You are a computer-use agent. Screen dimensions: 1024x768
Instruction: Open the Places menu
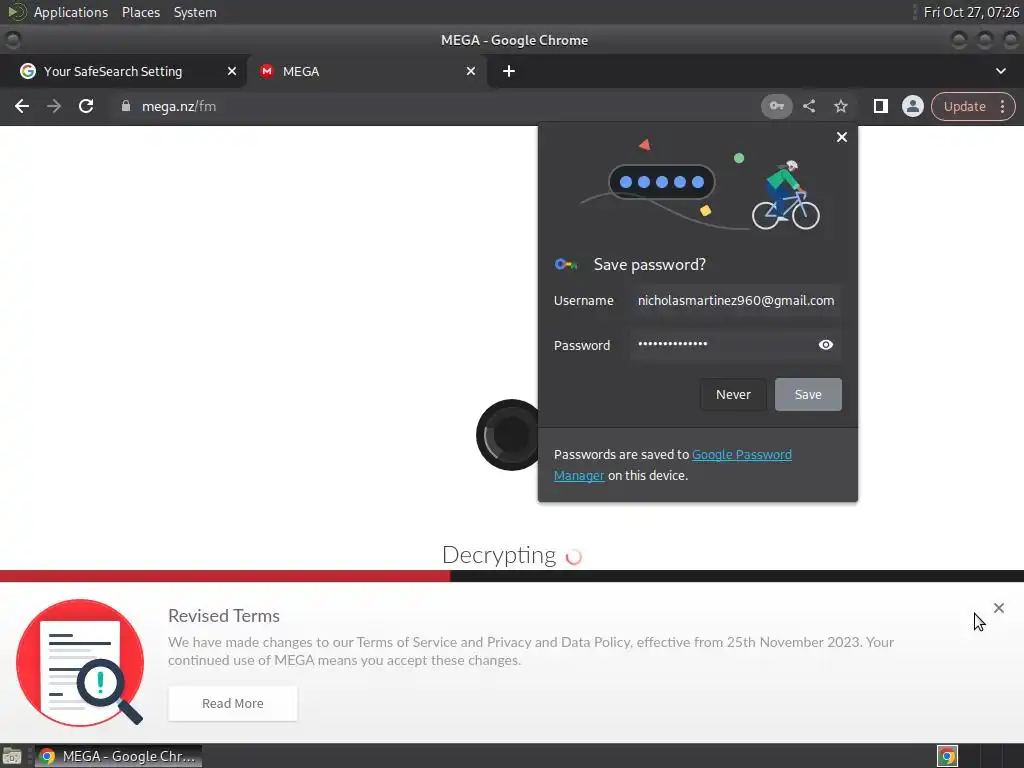point(140,12)
